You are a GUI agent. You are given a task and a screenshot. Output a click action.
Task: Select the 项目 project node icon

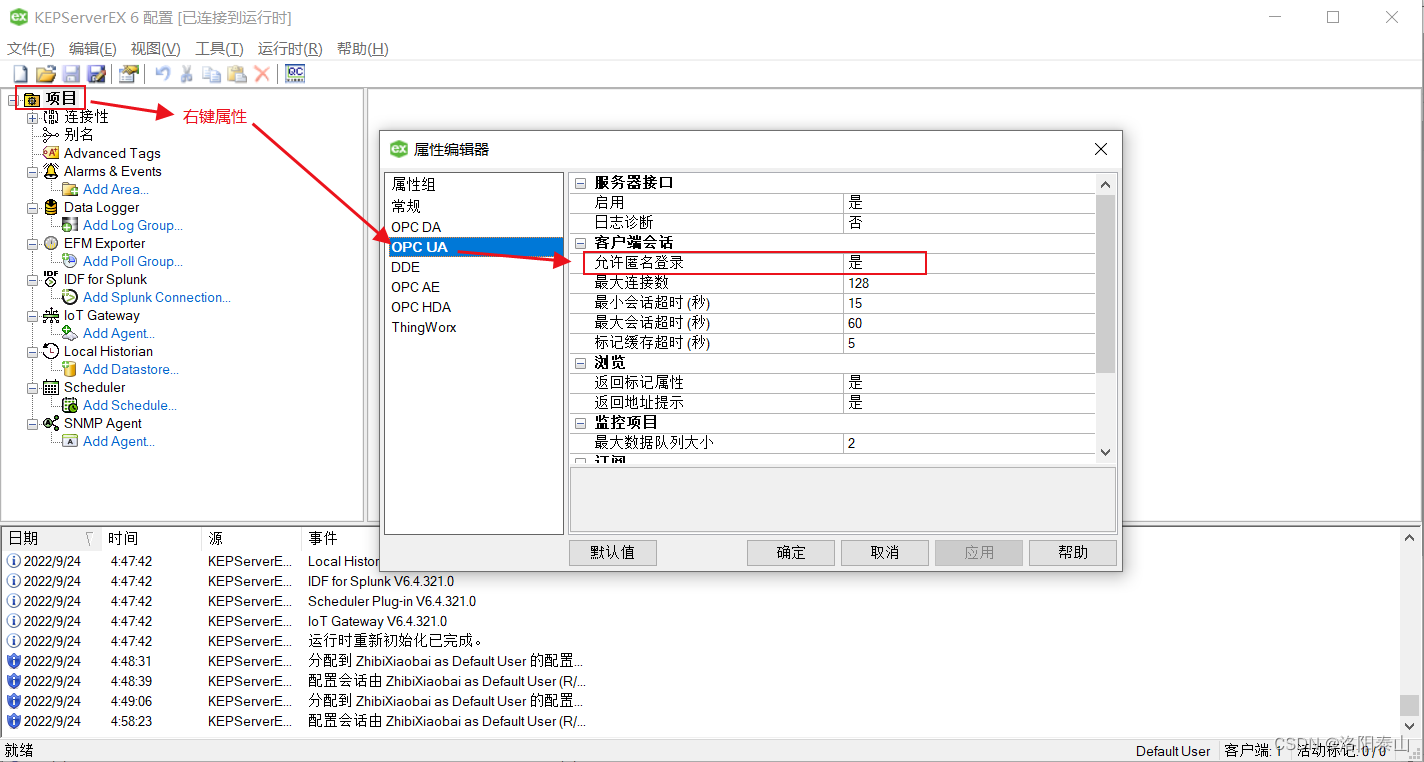click(31, 99)
